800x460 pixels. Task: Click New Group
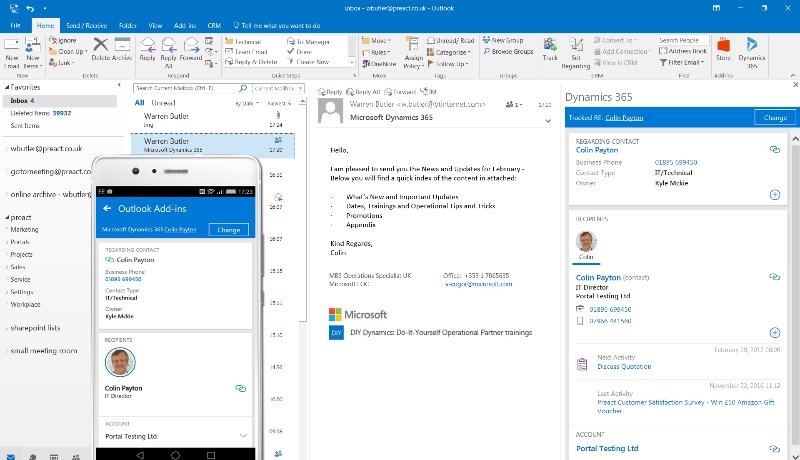click(503, 40)
